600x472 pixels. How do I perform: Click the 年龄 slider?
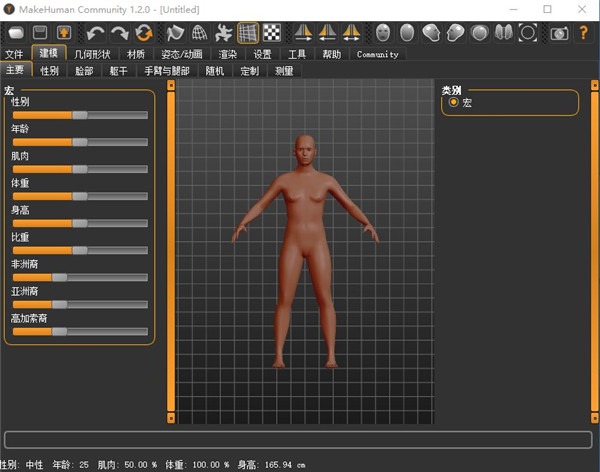(79, 142)
